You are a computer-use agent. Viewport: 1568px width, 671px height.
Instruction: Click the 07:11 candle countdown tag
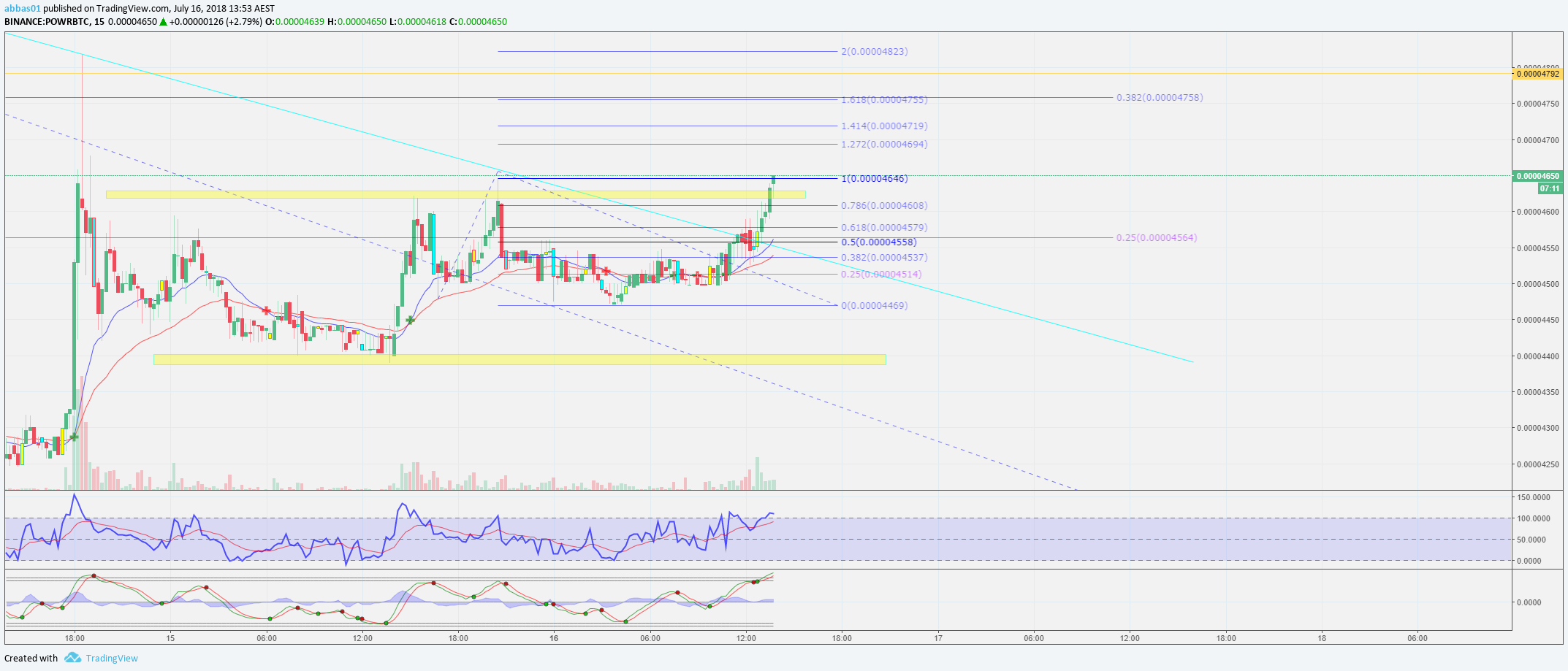1550,188
